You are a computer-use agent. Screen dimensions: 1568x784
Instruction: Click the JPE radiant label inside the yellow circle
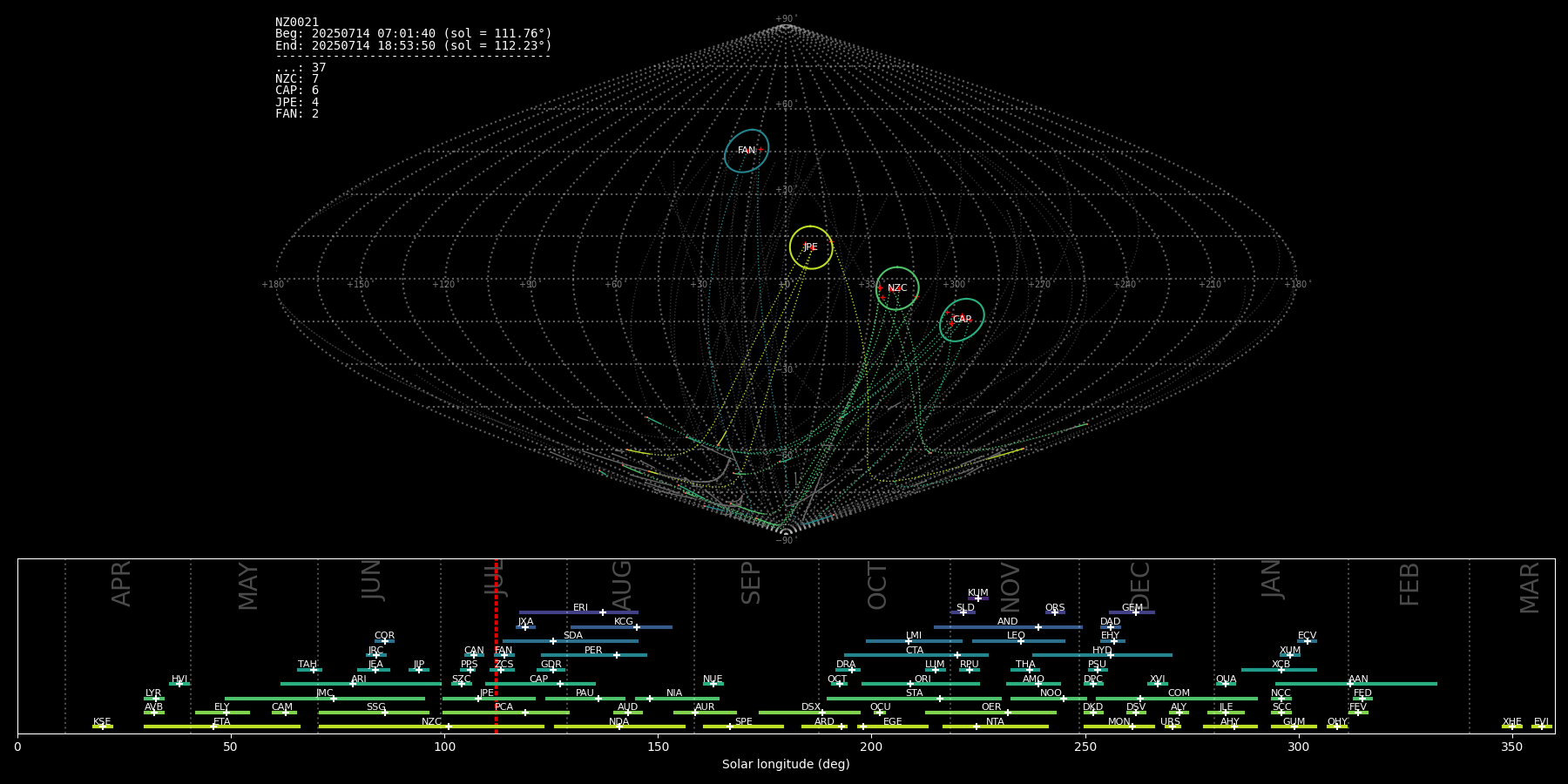click(x=810, y=247)
